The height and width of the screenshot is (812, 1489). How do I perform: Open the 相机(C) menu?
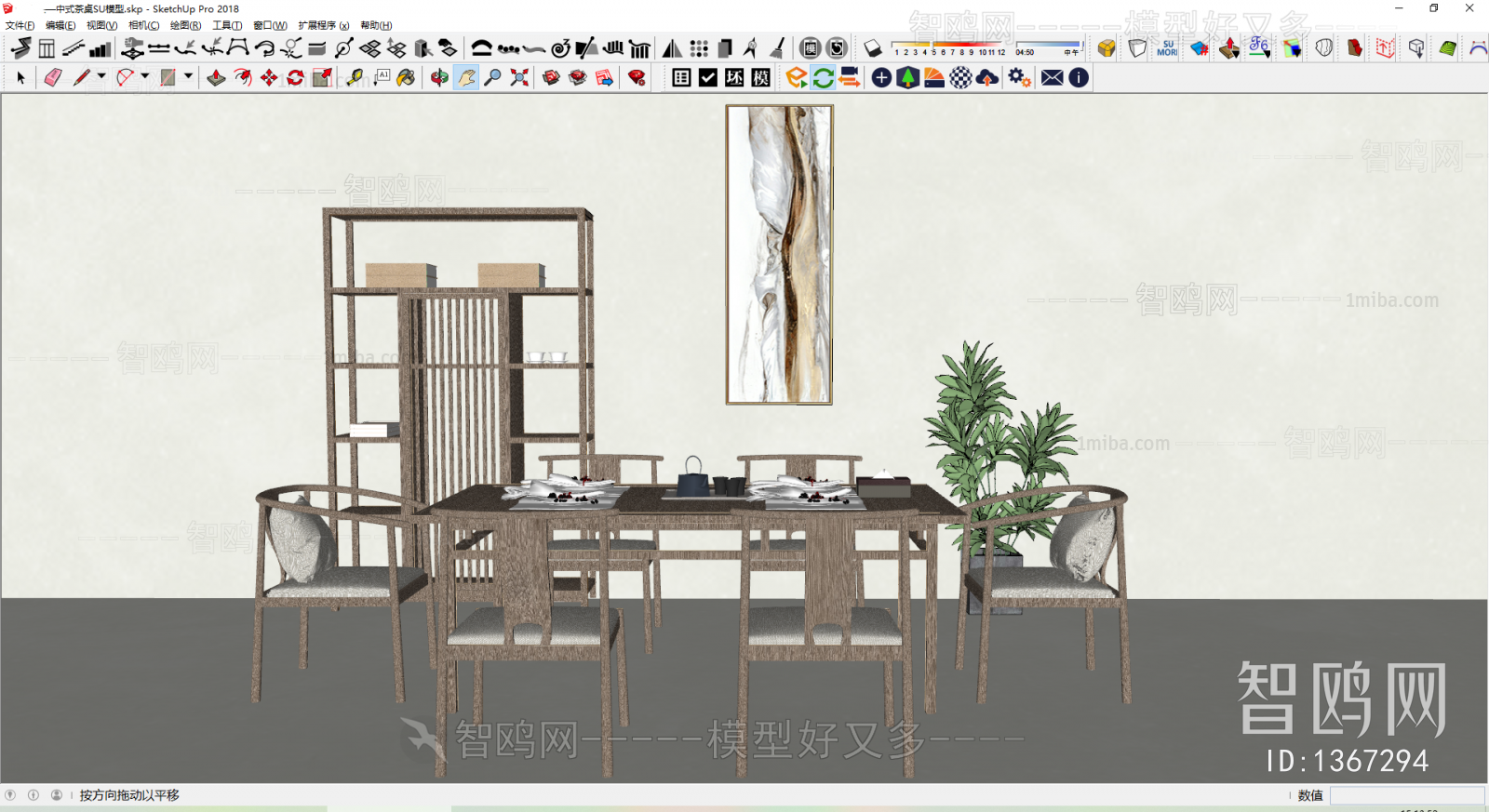[143, 25]
